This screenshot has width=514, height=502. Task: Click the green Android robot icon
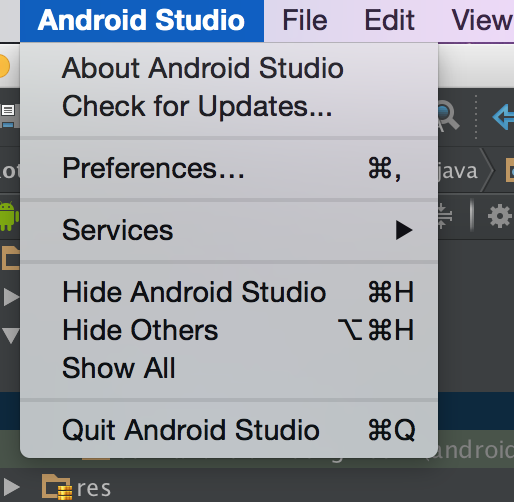tap(9, 216)
